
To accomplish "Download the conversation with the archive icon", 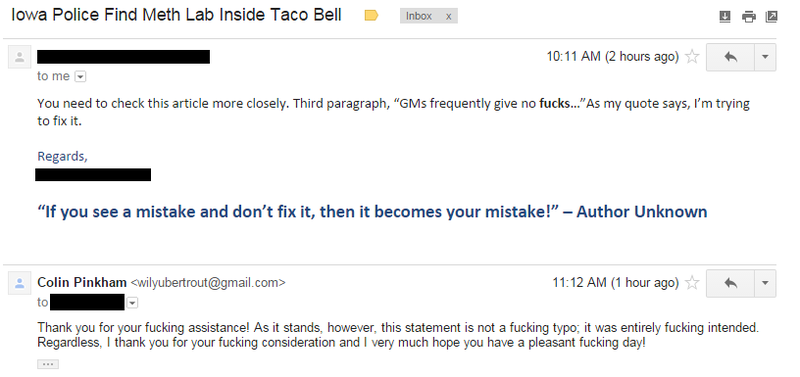I will click(x=724, y=17).
